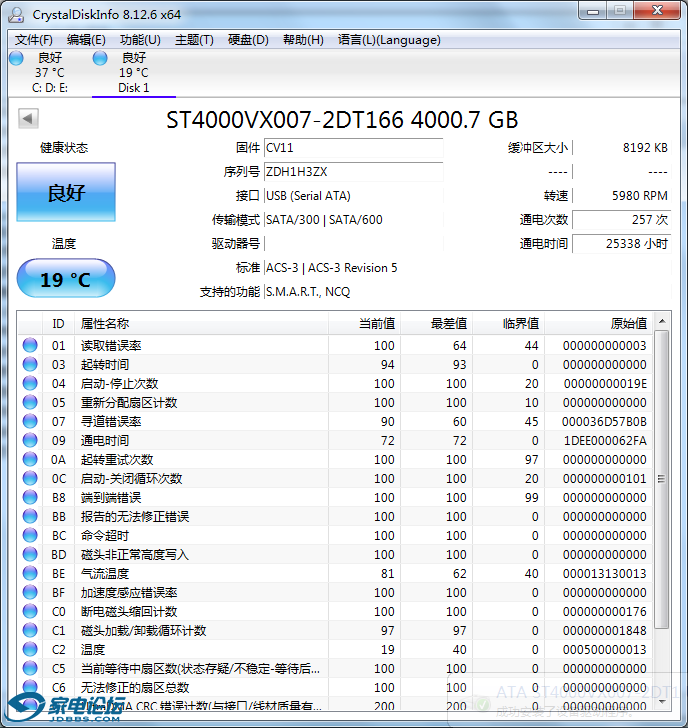The image size is (688, 728).
Task: Click the 最差值 column header
Action: (x=436, y=324)
